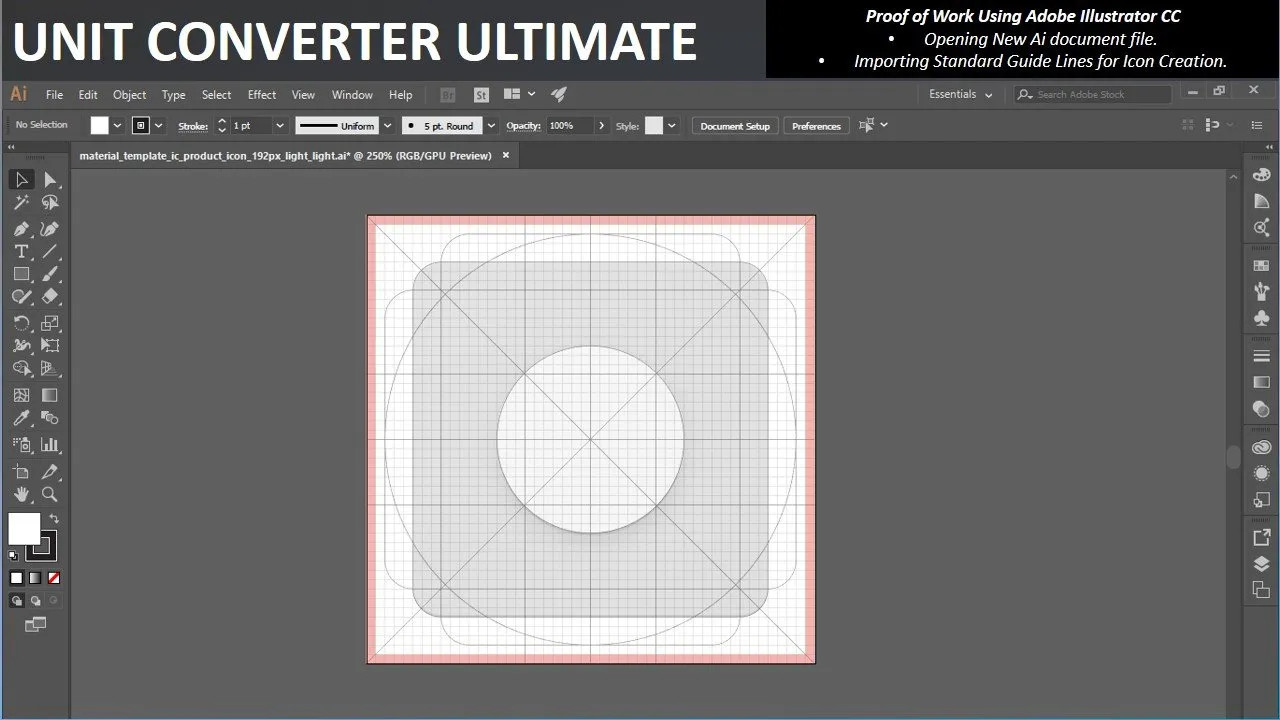The width and height of the screenshot is (1280, 720).
Task: Select the Width tool
Action: [21, 346]
